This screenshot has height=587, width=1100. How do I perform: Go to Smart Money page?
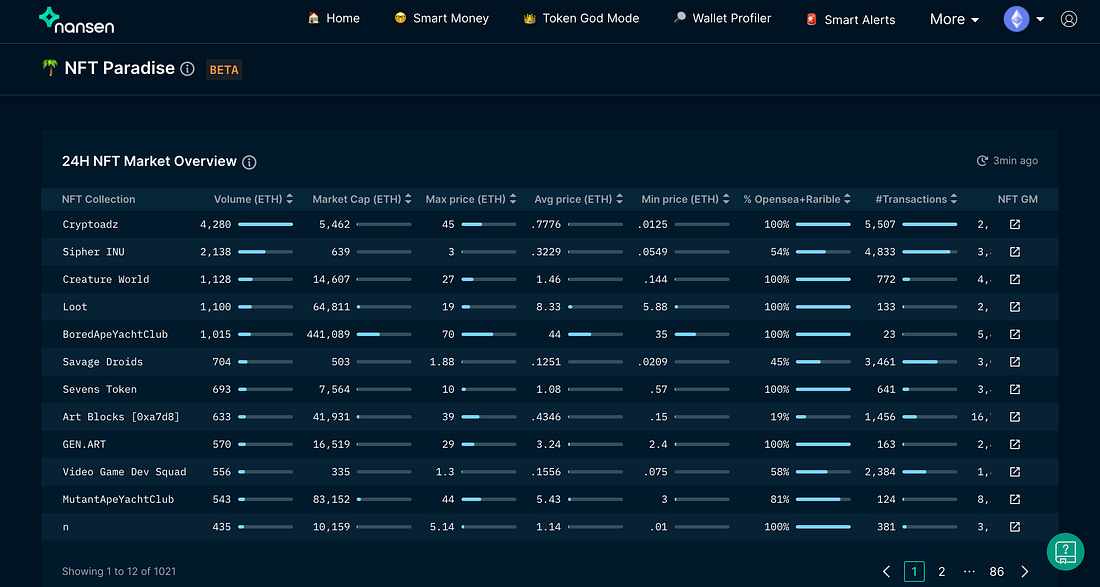point(441,18)
